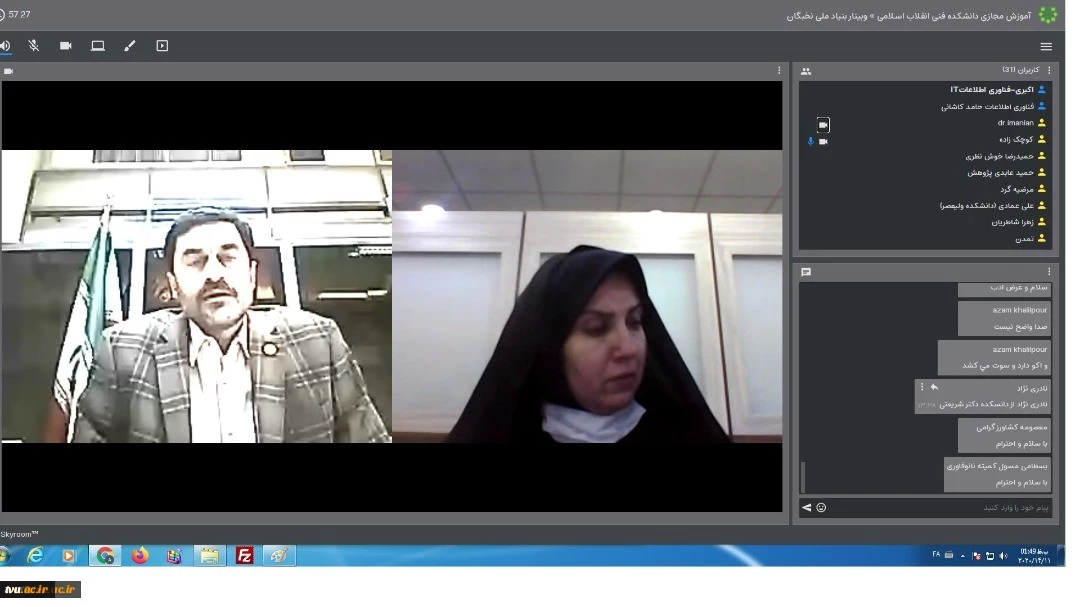Open the emoji picker in chat box
Viewport: 1080px width, 607px height.
click(822, 508)
